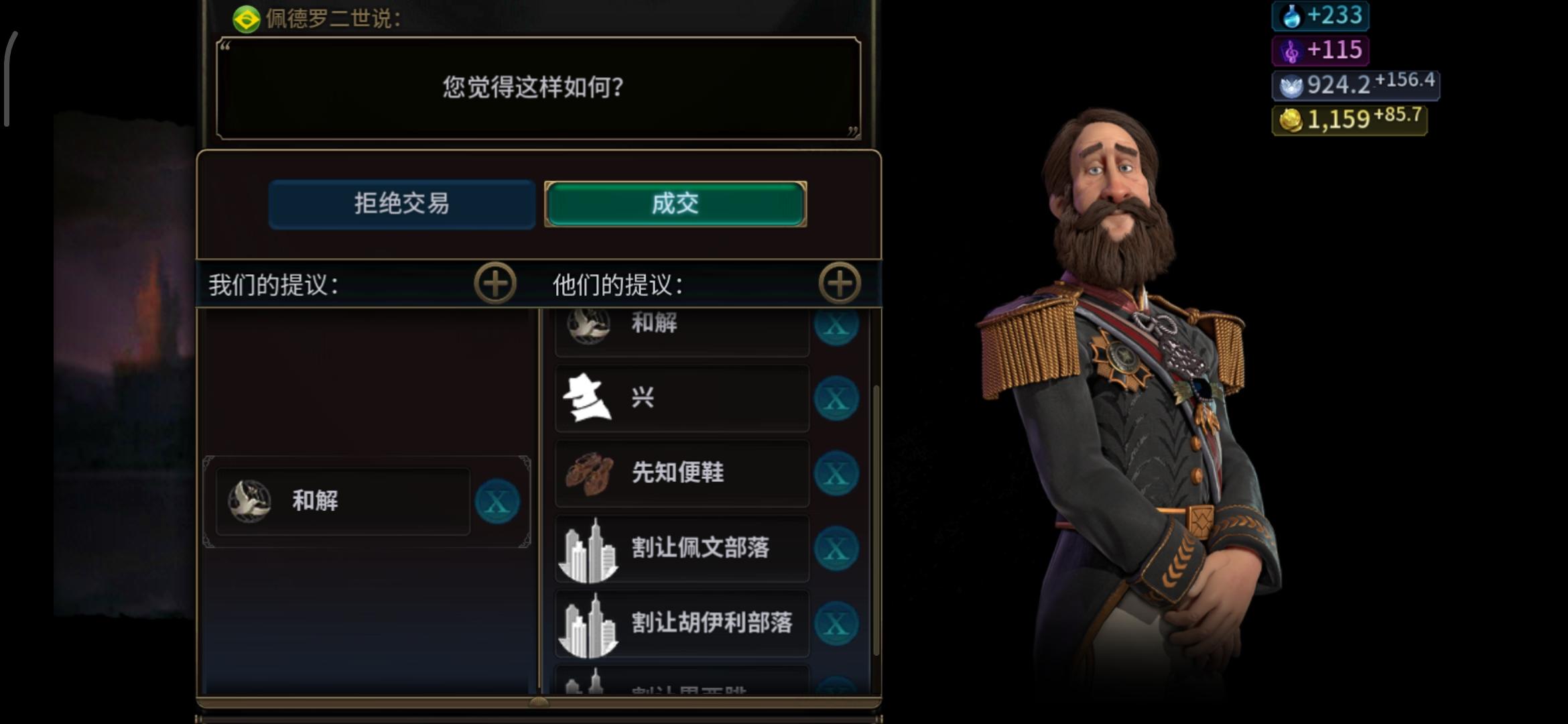Remove 割让胡伊利部落 from their offer
The height and width of the screenshot is (724, 1568).
click(836, 624)
